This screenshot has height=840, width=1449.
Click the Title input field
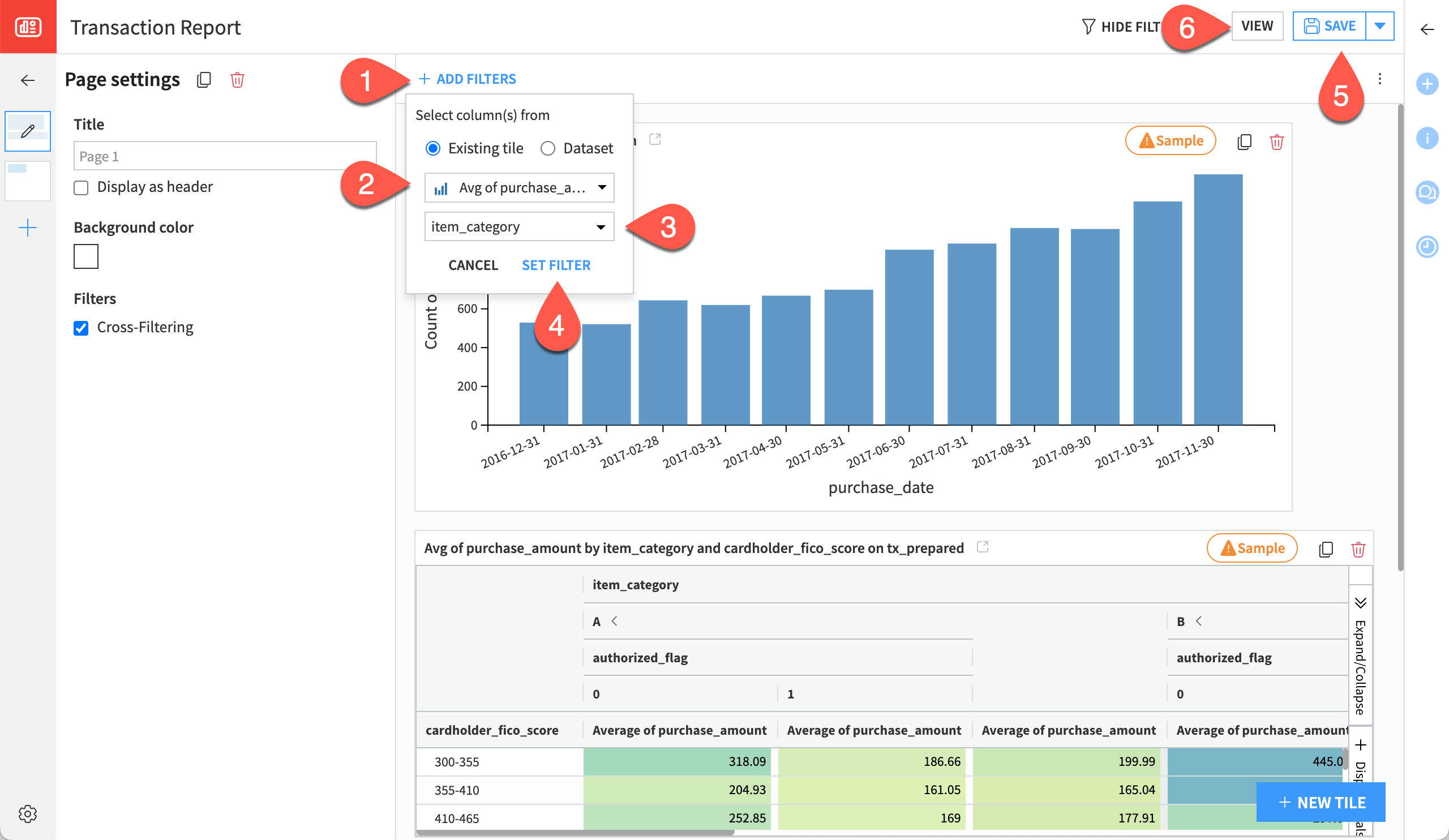click(225, 156)
